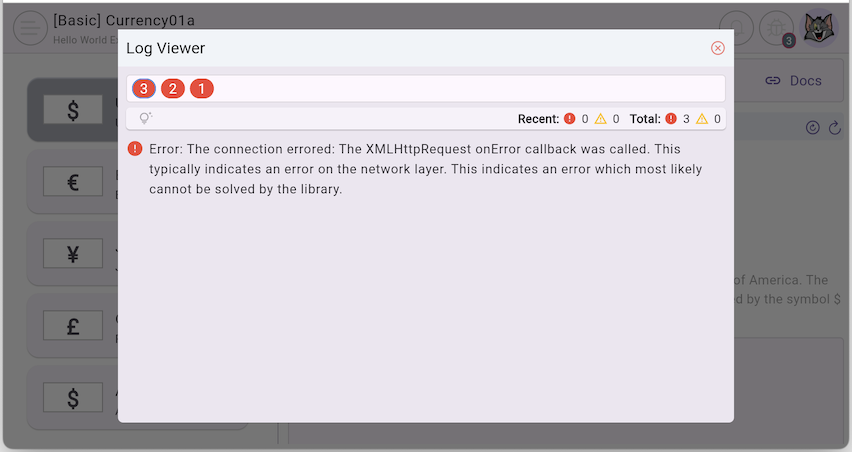Click the search icon in the header
Image resolution: width=852 pixels, height=452 pixels.
click(x=737, y=27)
